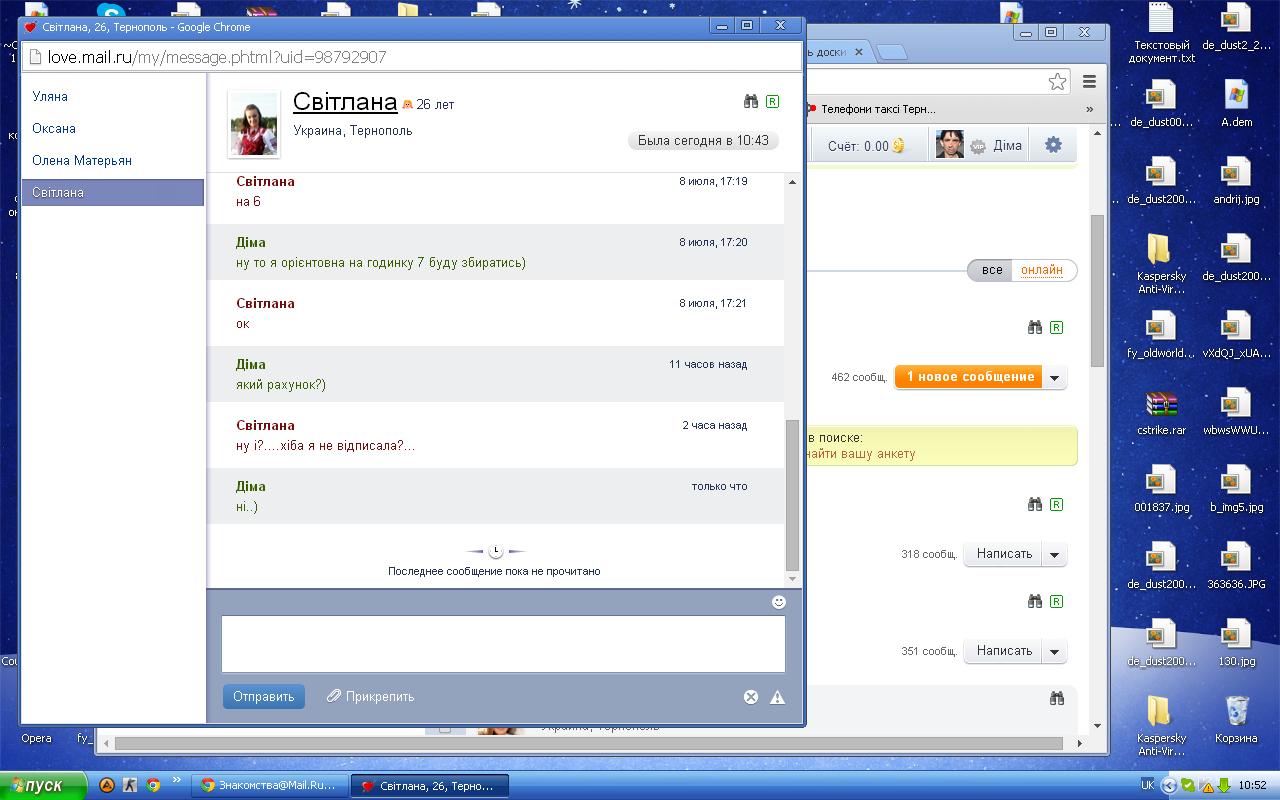The width and height of the screenshot is (1280, 800).
Task: Show more bookmarks via the bookmarks bar chevron
Action: [x=1090, y=109]
